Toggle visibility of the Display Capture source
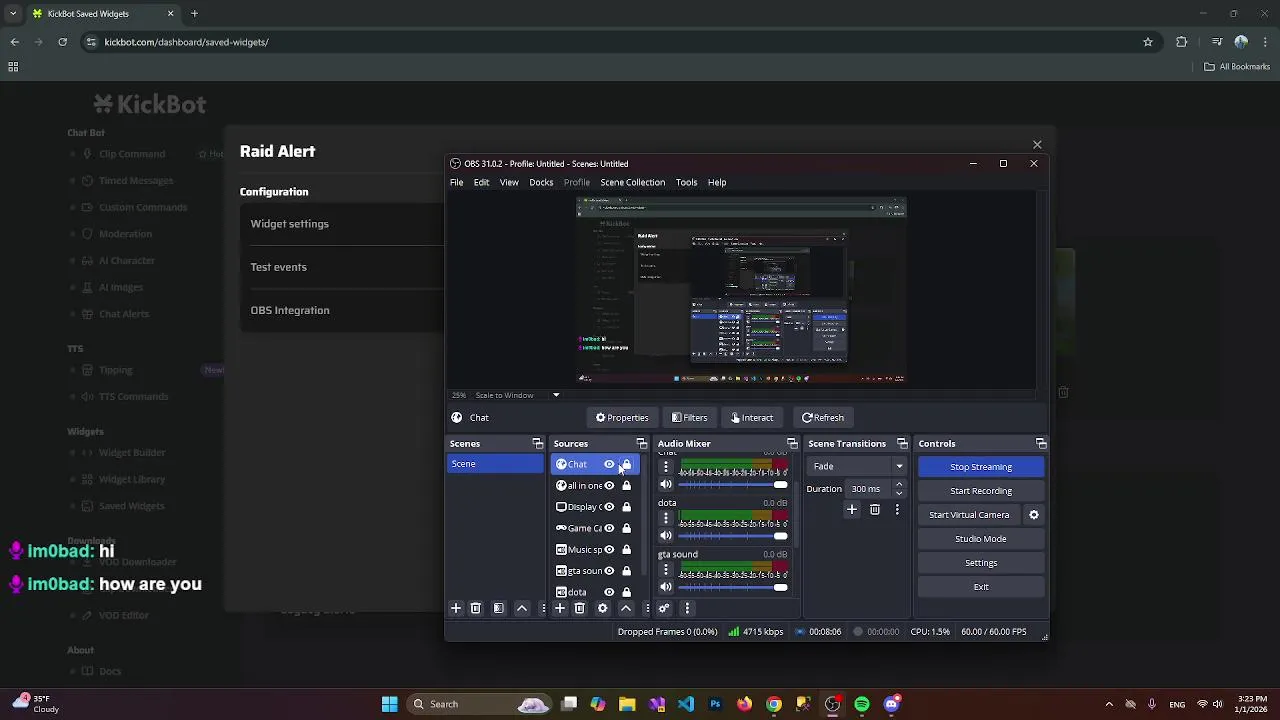This screenshot has height=720, width=1280. pos(609,507)
